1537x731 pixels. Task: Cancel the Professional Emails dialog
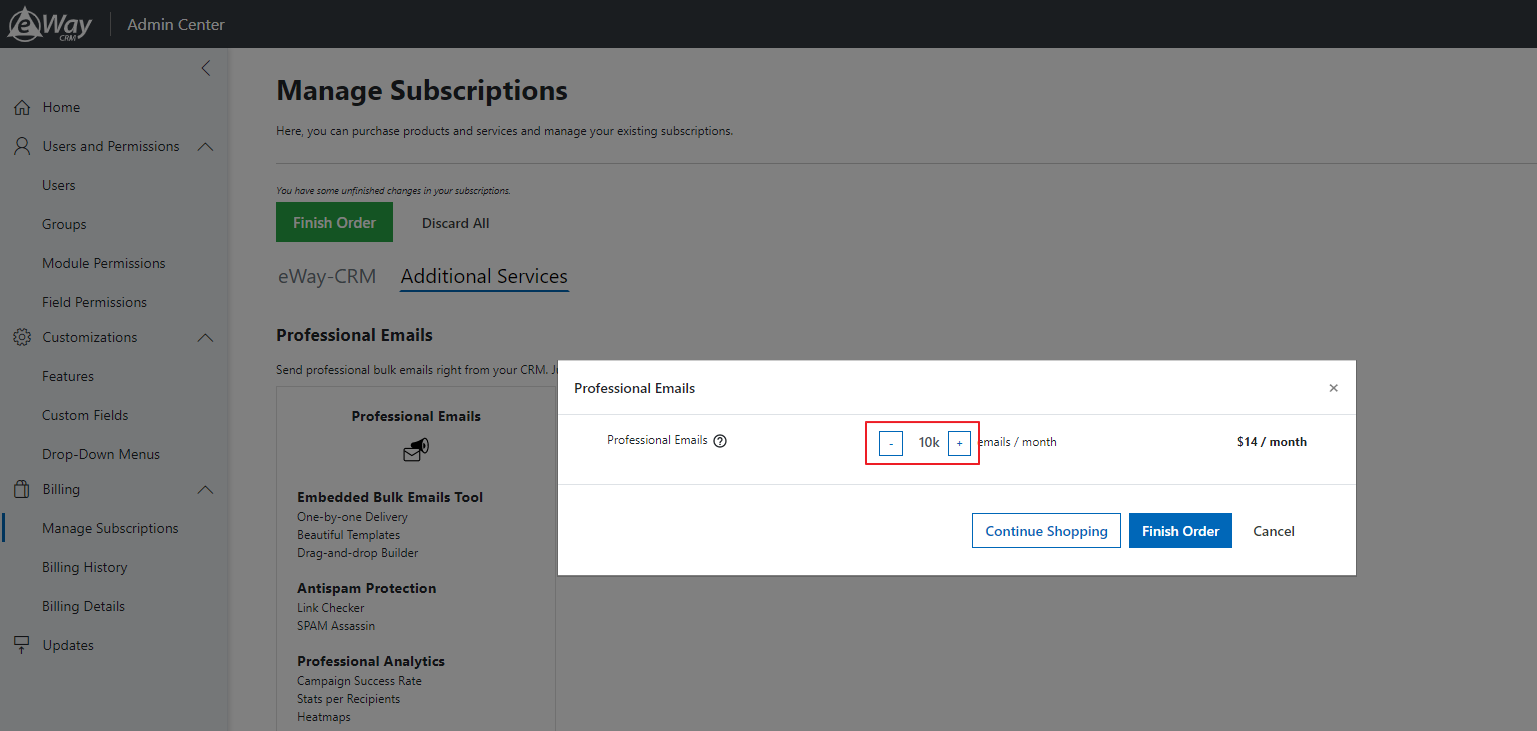[1274, 531]
